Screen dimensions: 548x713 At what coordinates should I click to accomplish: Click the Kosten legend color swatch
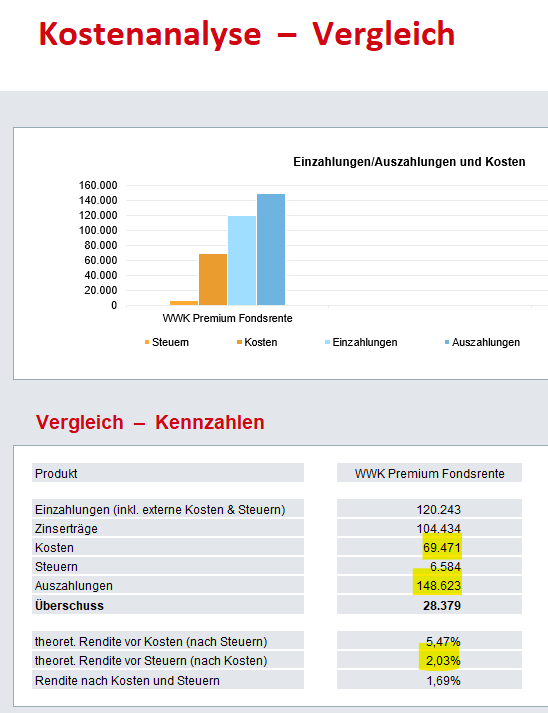[239, 342]
